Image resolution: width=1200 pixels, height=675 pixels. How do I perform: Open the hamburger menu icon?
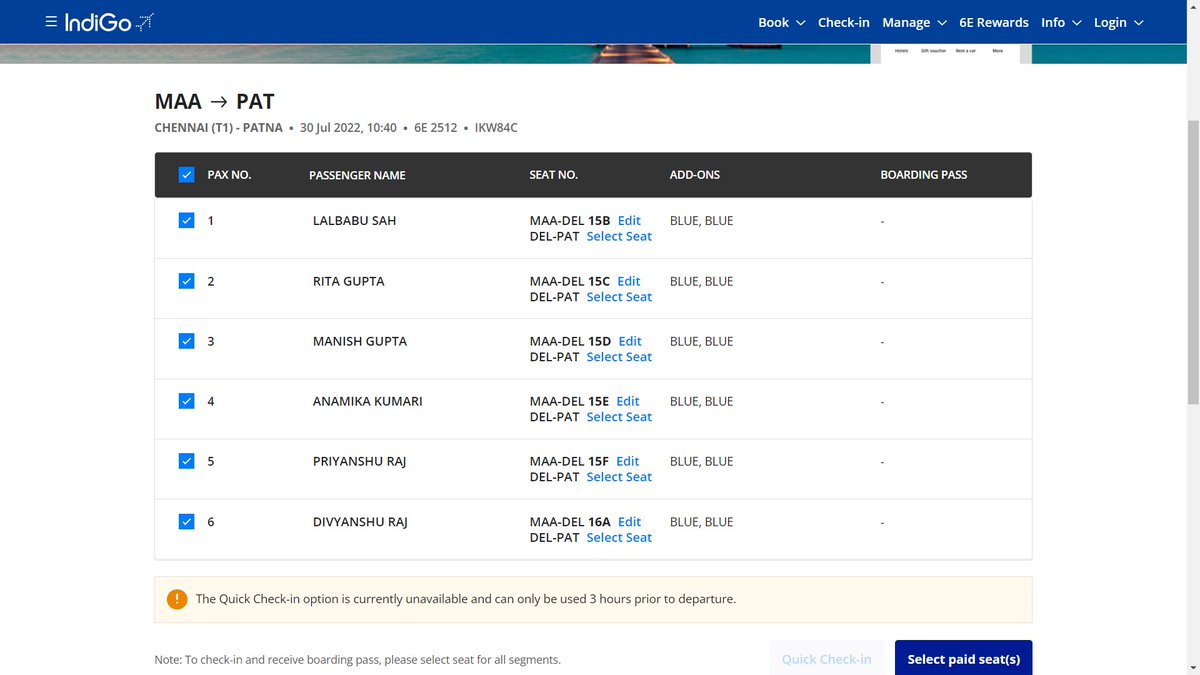point(51,22)
